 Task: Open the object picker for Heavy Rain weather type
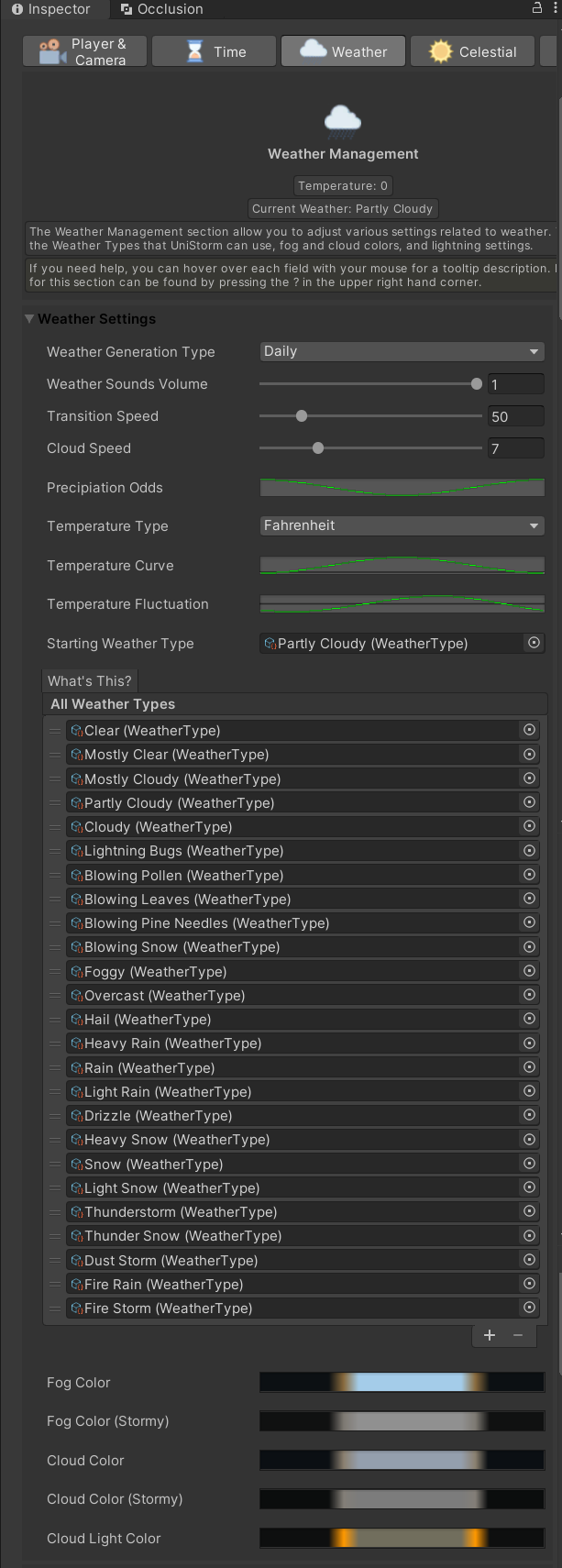529,1043
